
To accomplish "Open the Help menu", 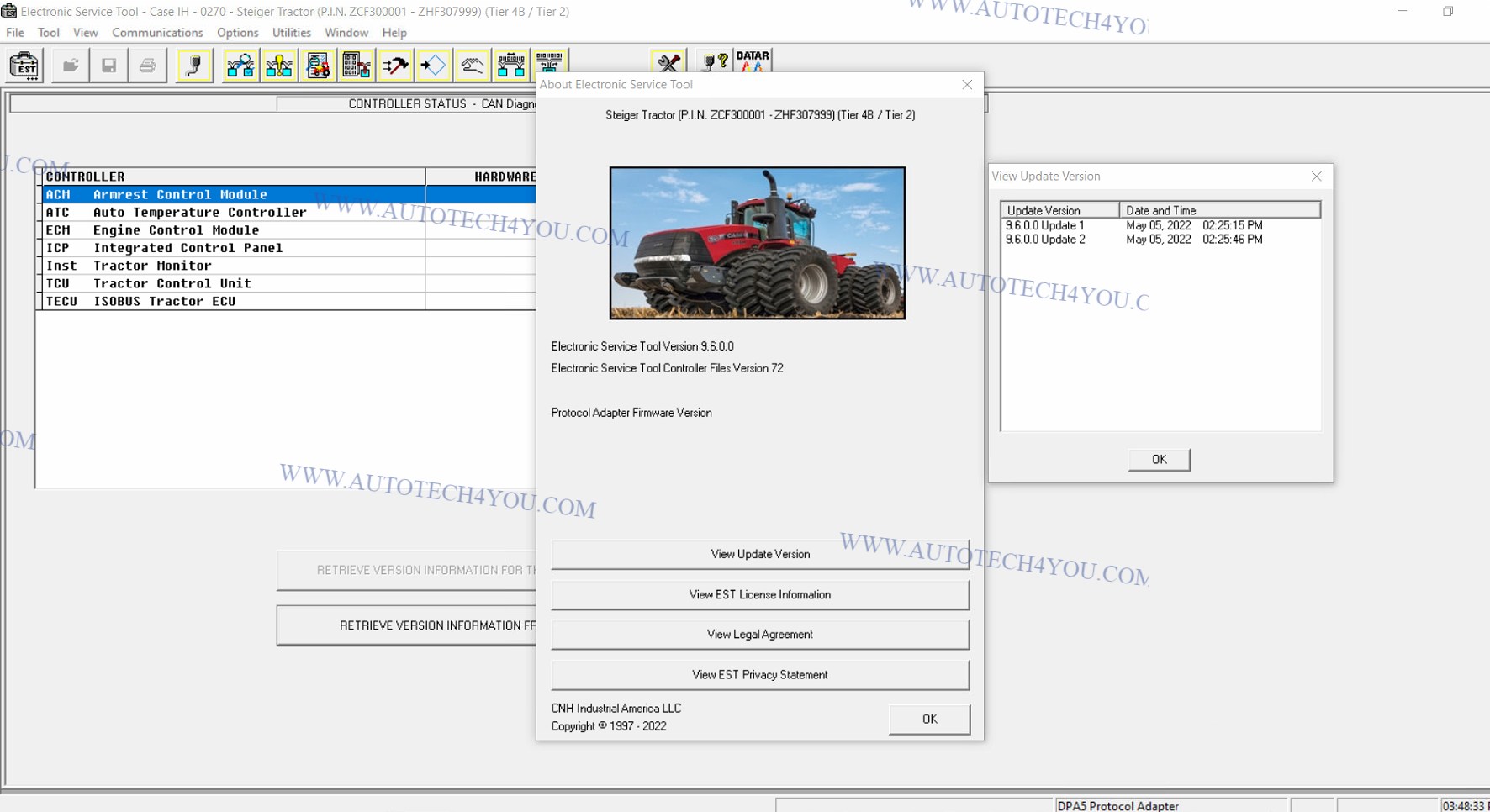I will coord(394,33).
